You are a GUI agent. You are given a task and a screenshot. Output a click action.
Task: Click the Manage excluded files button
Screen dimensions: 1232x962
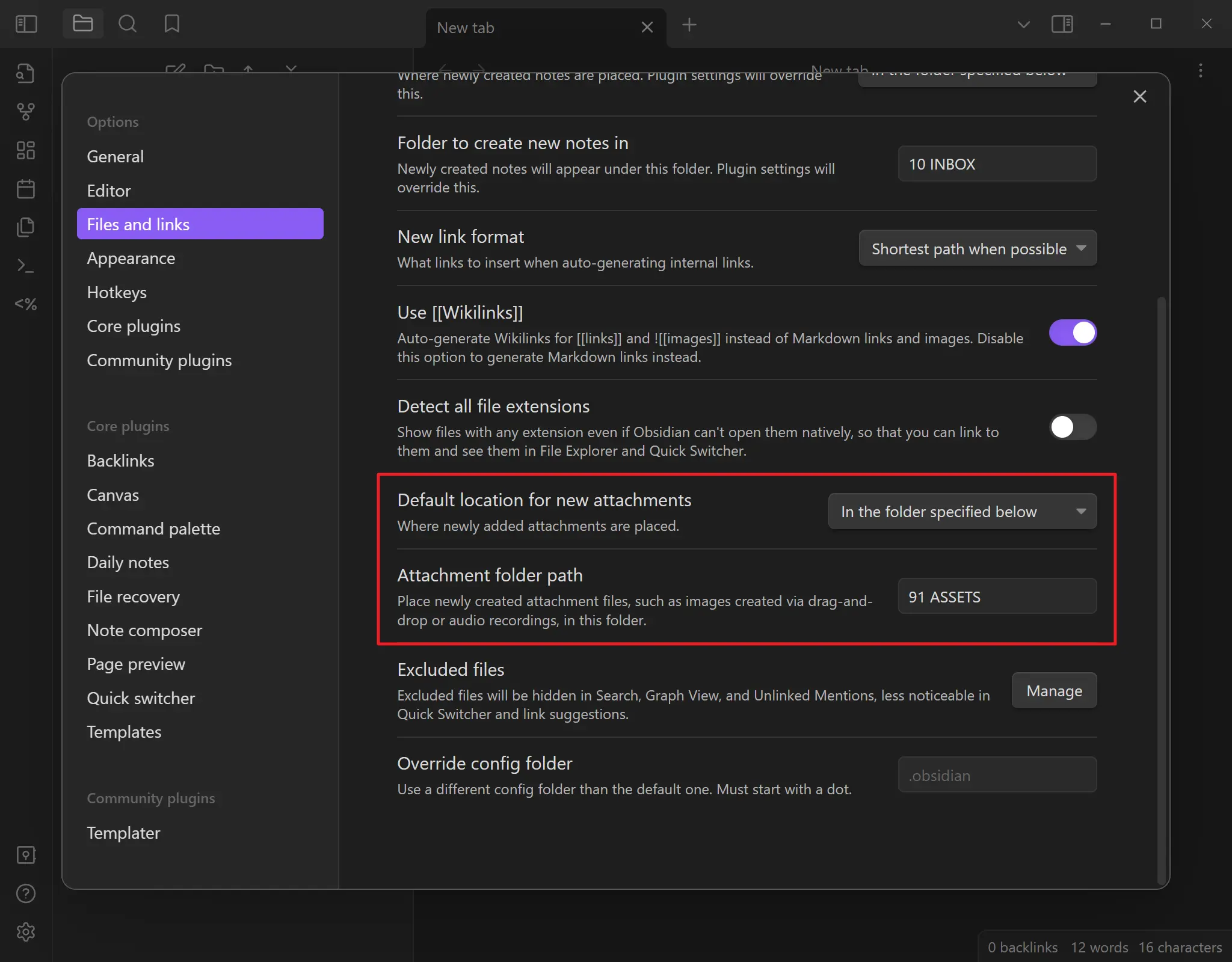click(x=1054, y=691)
